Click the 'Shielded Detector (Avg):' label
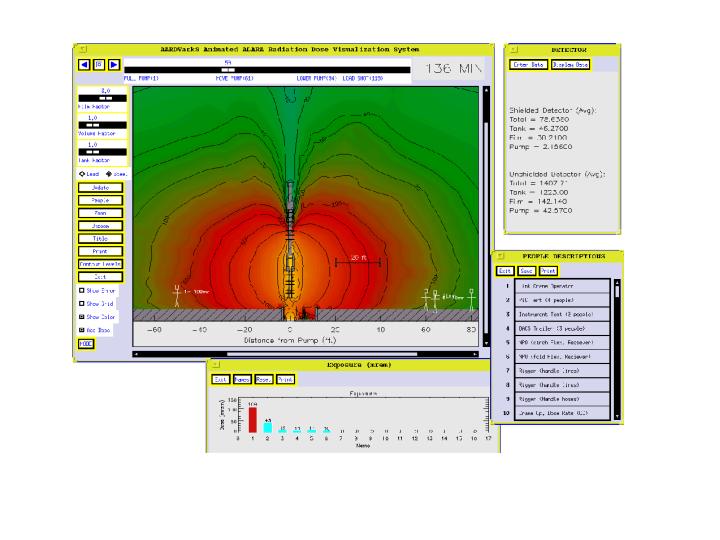720x540 pixels. tap(552, 110)
